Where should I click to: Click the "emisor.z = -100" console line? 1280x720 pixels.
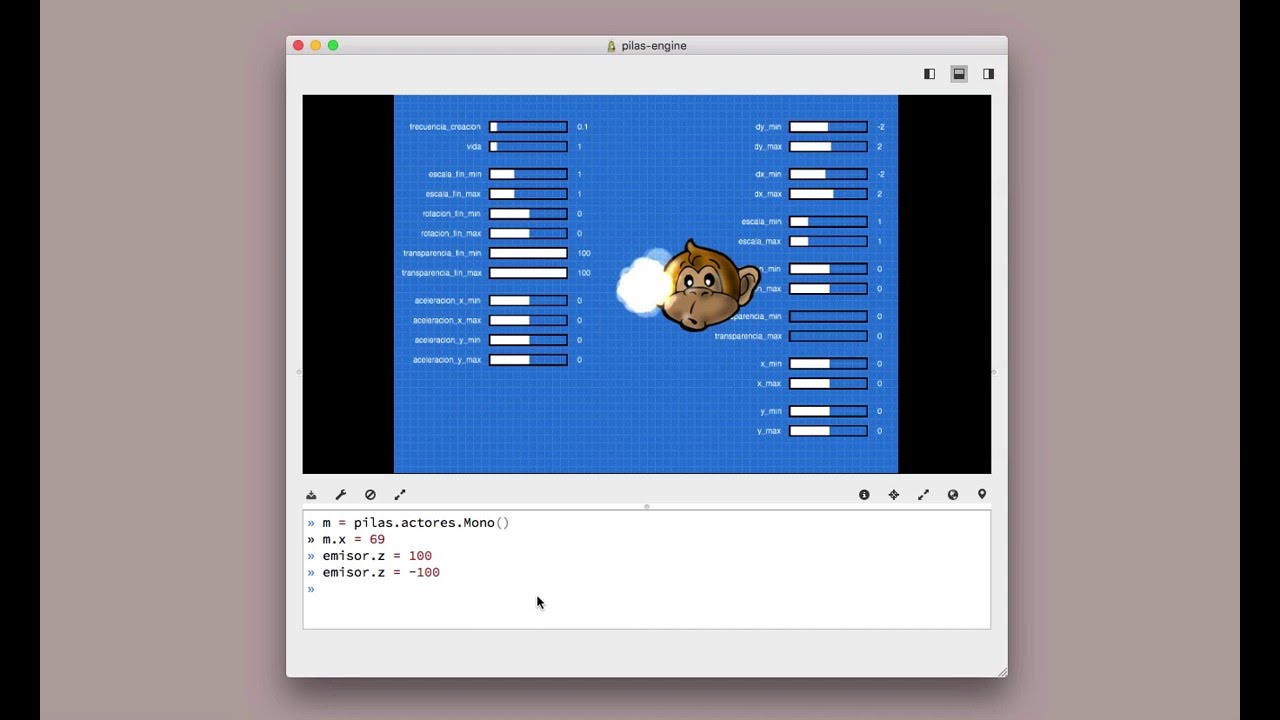381,572
